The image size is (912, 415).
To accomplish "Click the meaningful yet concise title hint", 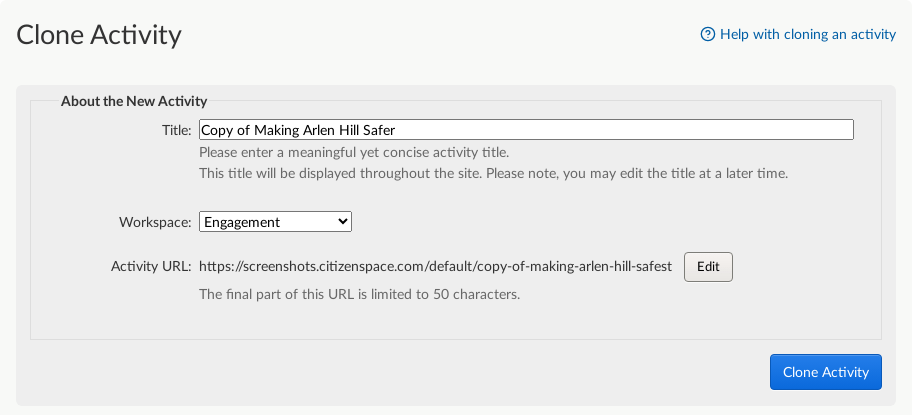I will click(354, 153).
